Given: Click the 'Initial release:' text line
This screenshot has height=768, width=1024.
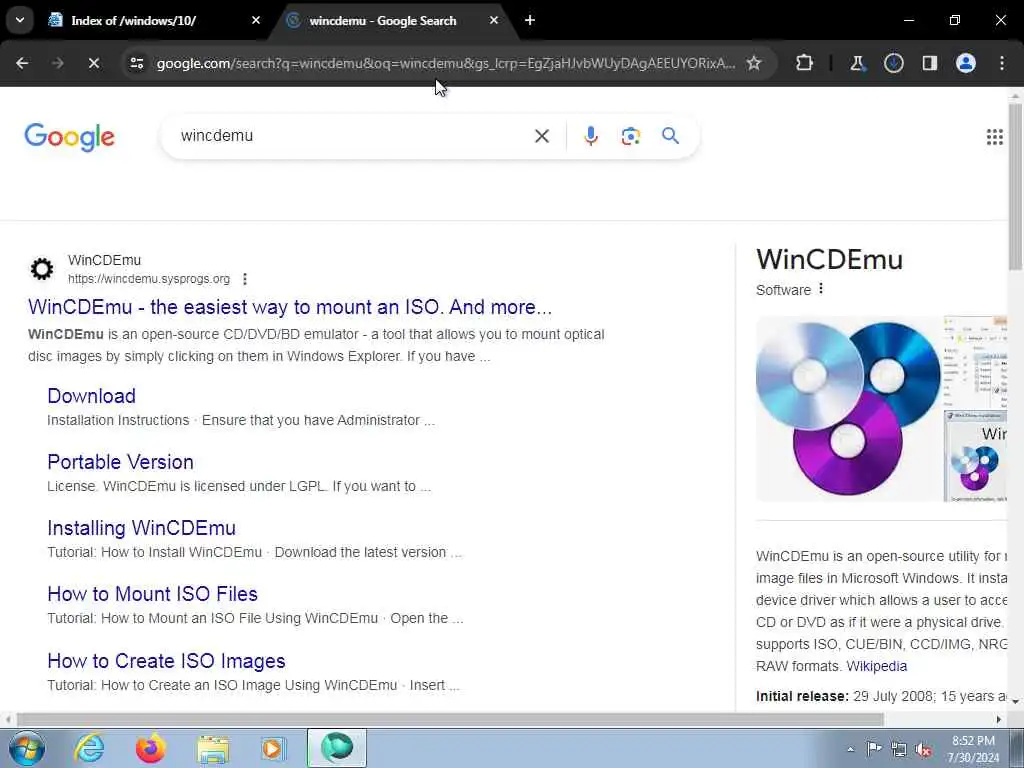Looking at the screenshot, I should (882, 696).
